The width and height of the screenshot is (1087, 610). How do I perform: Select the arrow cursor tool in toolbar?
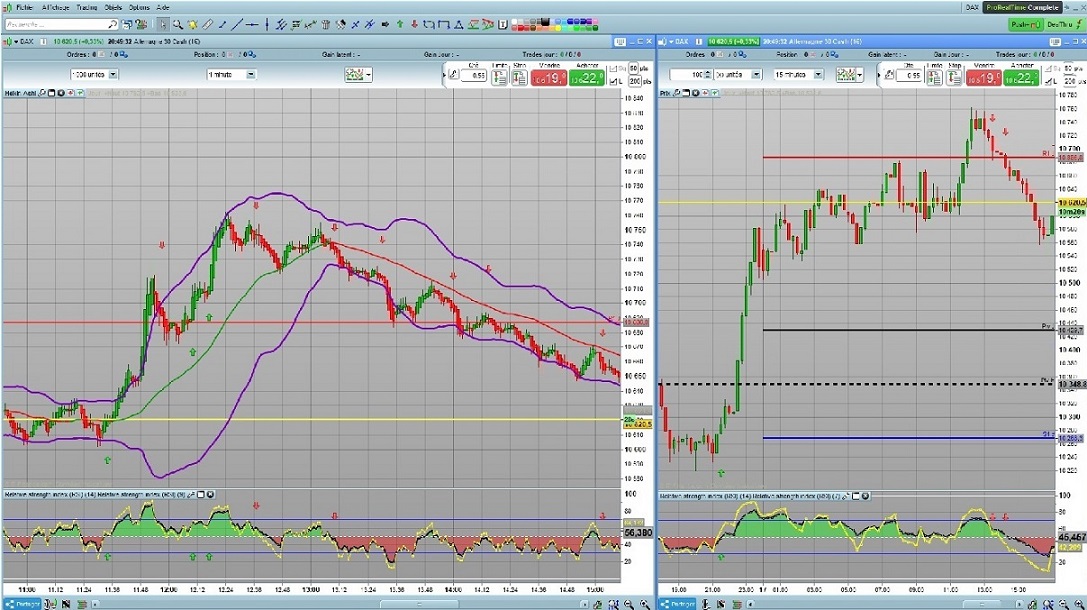(162, 24)
